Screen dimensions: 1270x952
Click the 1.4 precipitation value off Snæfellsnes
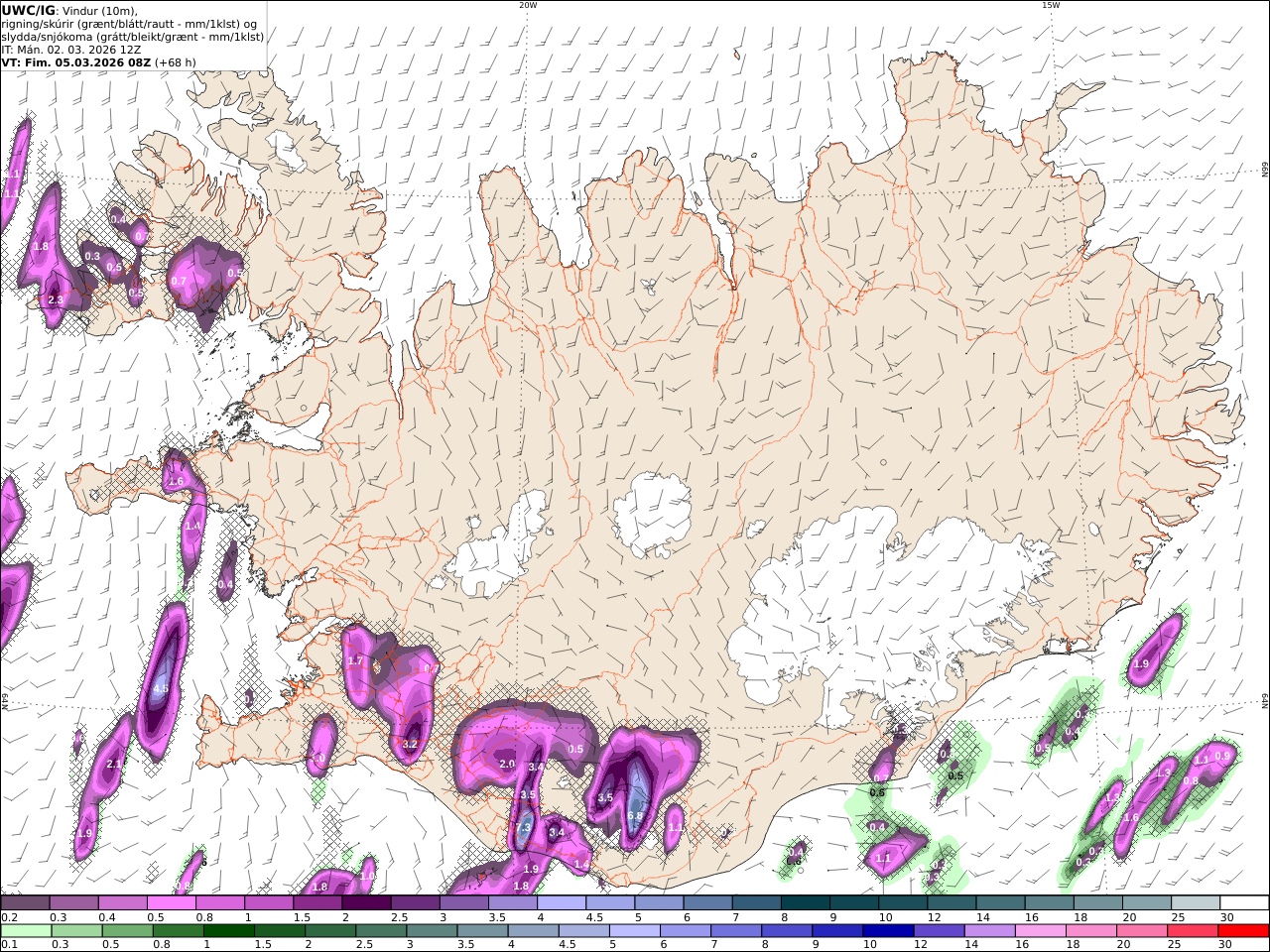point(192,526)
